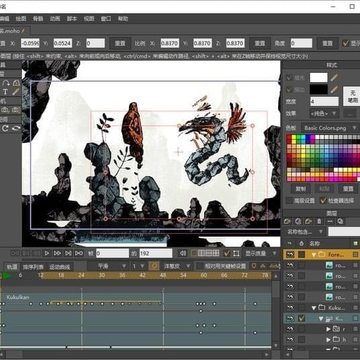This screenshot has width=360, height=360.
Task: Toggle the checked box left of the fullscreen icon
Action: click(x=227, y=253)
